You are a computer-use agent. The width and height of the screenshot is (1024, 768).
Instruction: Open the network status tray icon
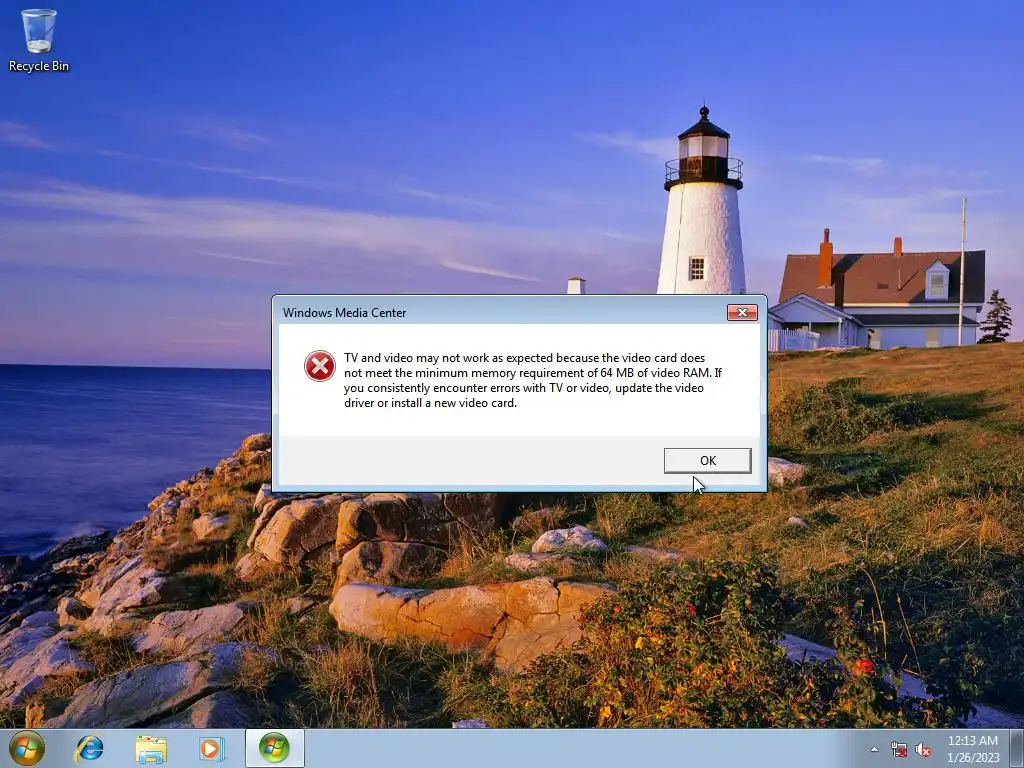899,750
